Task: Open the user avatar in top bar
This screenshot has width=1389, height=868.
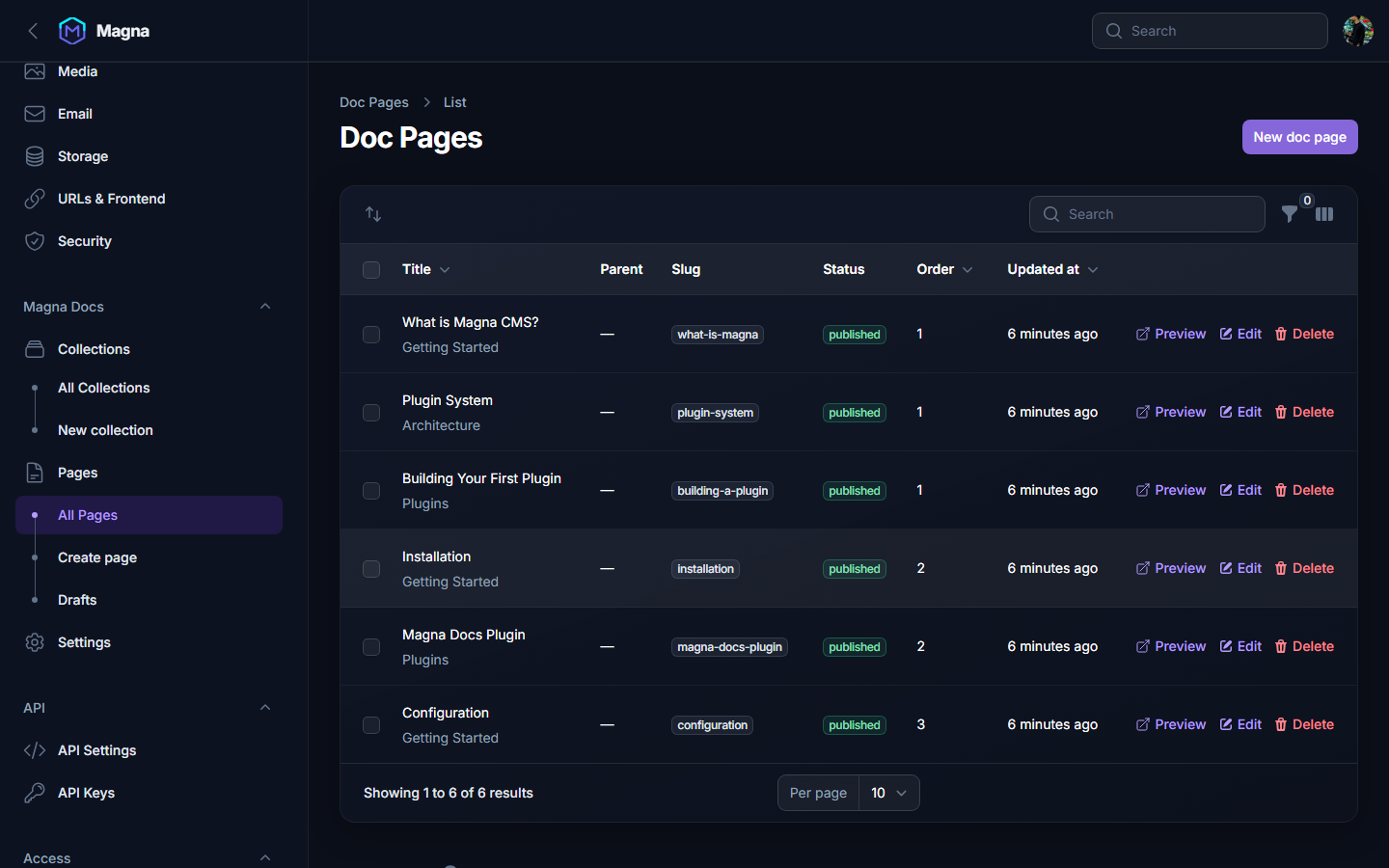Action: [1358, 31]
